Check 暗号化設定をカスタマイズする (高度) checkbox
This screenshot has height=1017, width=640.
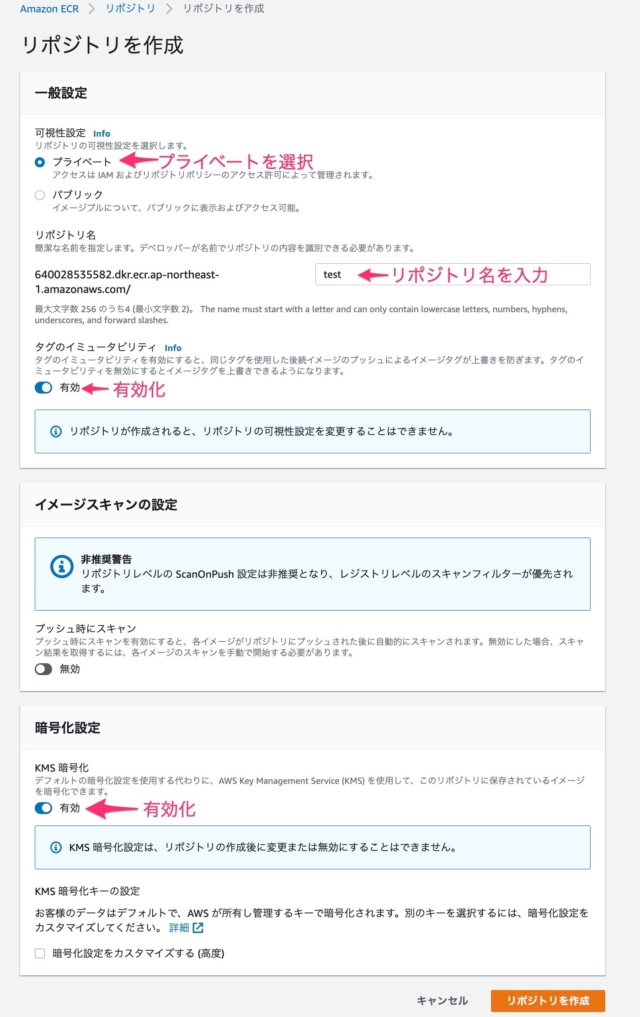coord(40,953)
